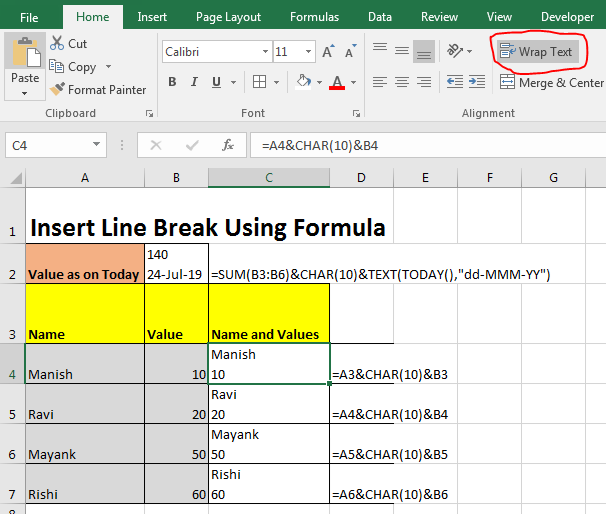Toggle Underline formatting
This screenshot has width=606, height=514.
(x=216, y=82)
